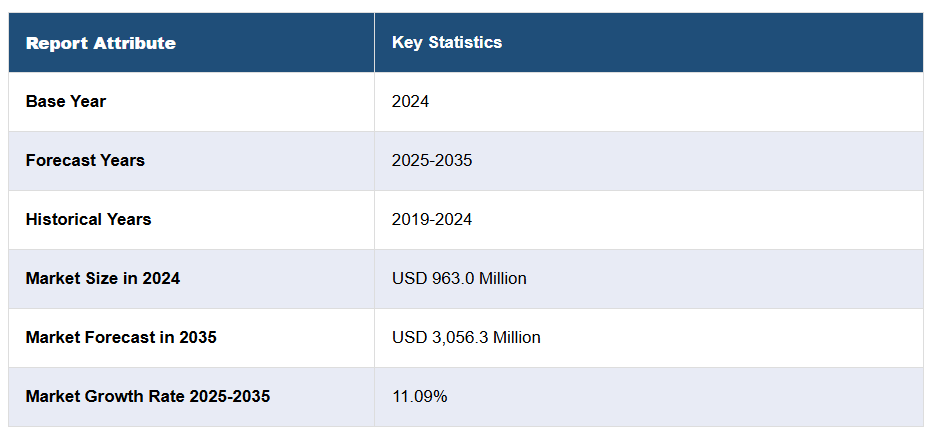
Task: Select the Base Year row label
Action: (66, 101)
